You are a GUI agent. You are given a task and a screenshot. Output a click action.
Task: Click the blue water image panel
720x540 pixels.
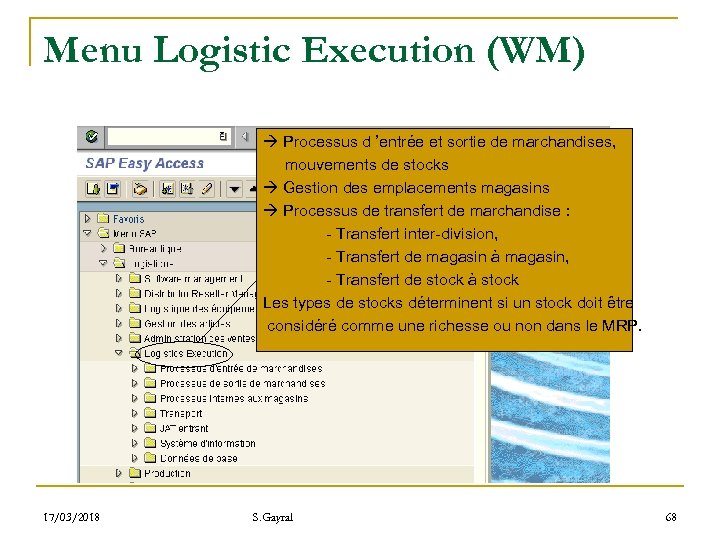click(x=550, y=417)
